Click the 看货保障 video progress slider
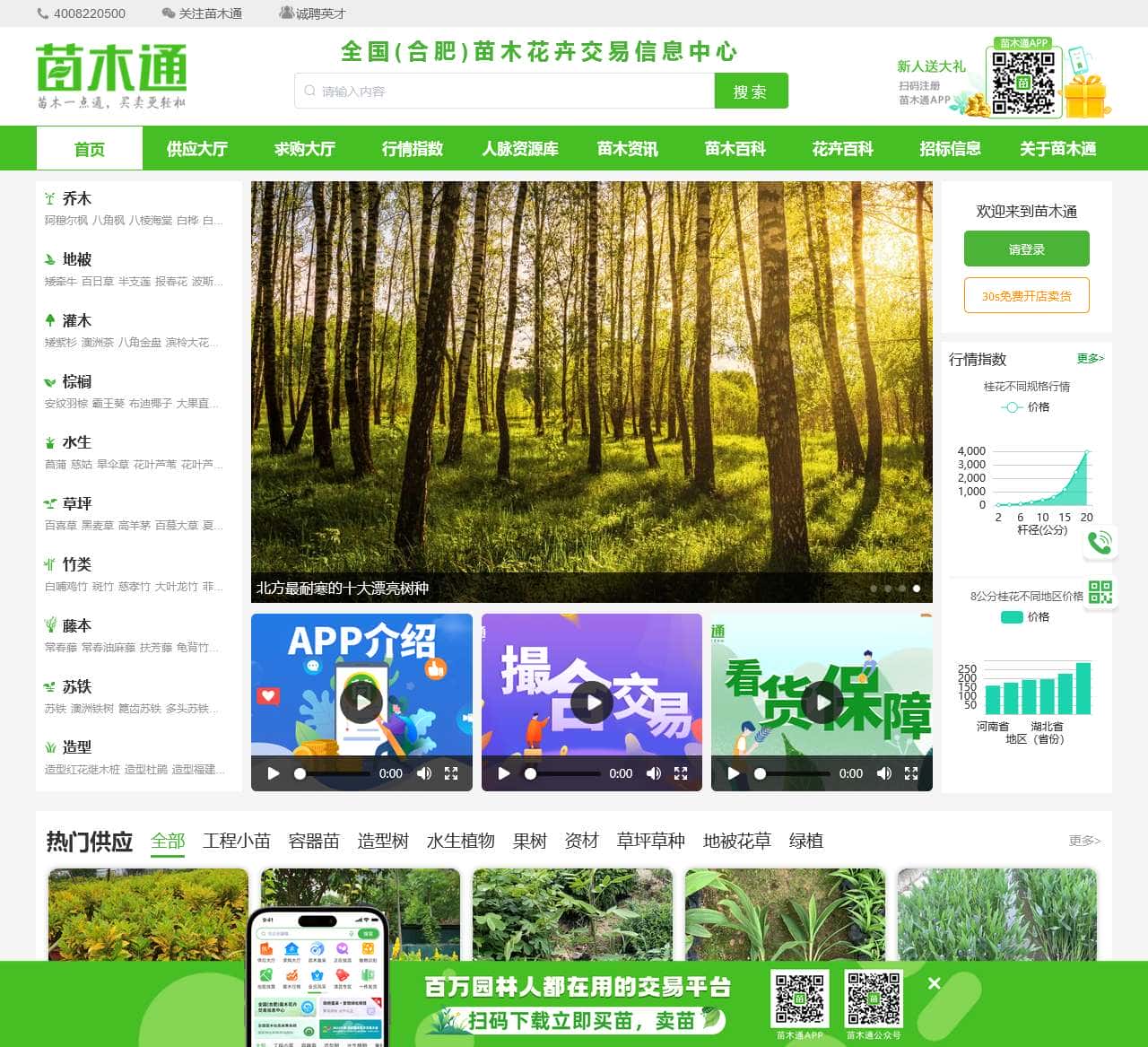Screen dimensions: 1148x1047 [x=792, y=773]
